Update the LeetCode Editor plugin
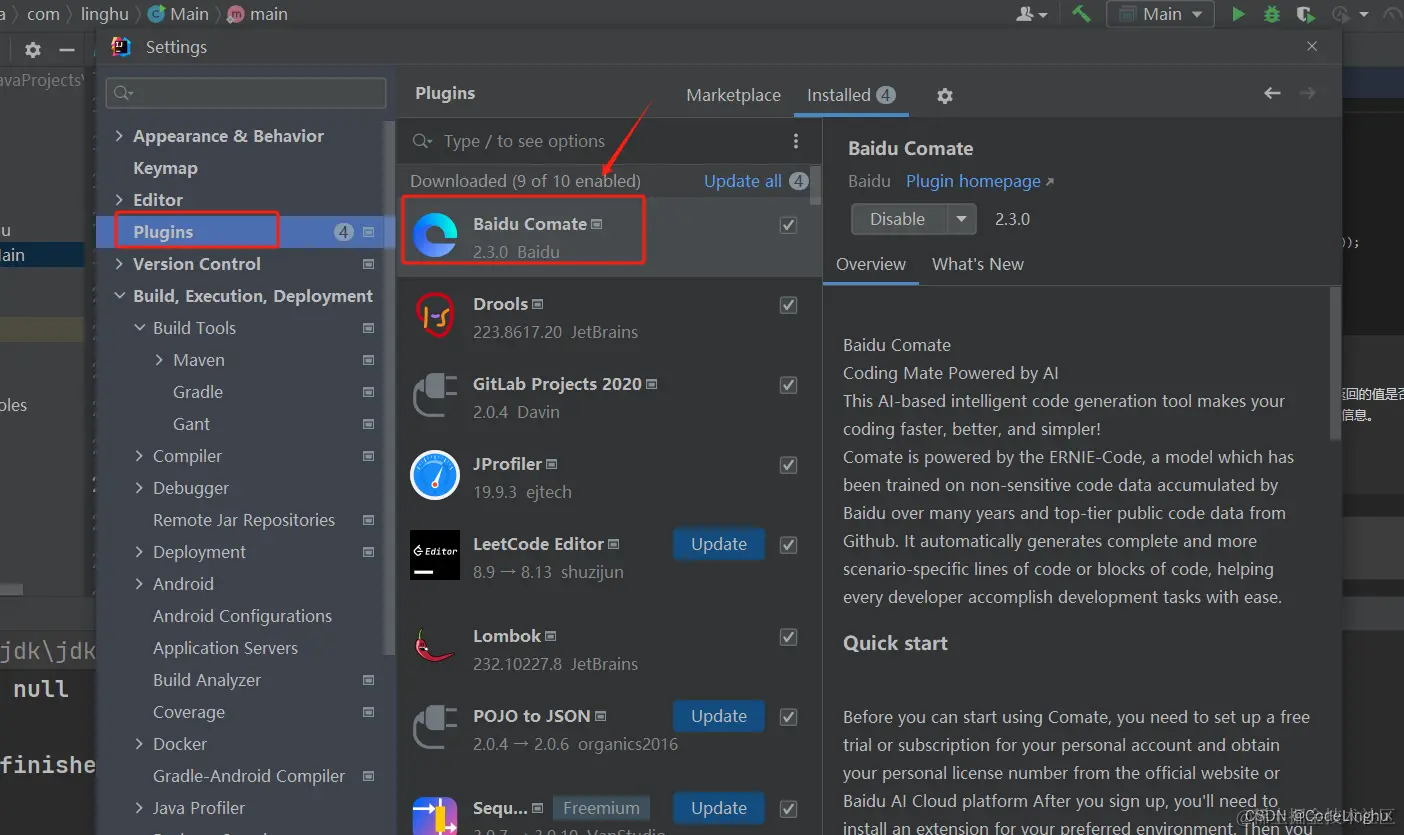The width and height of the screenshot is (1404, 835). click(719, 544)
